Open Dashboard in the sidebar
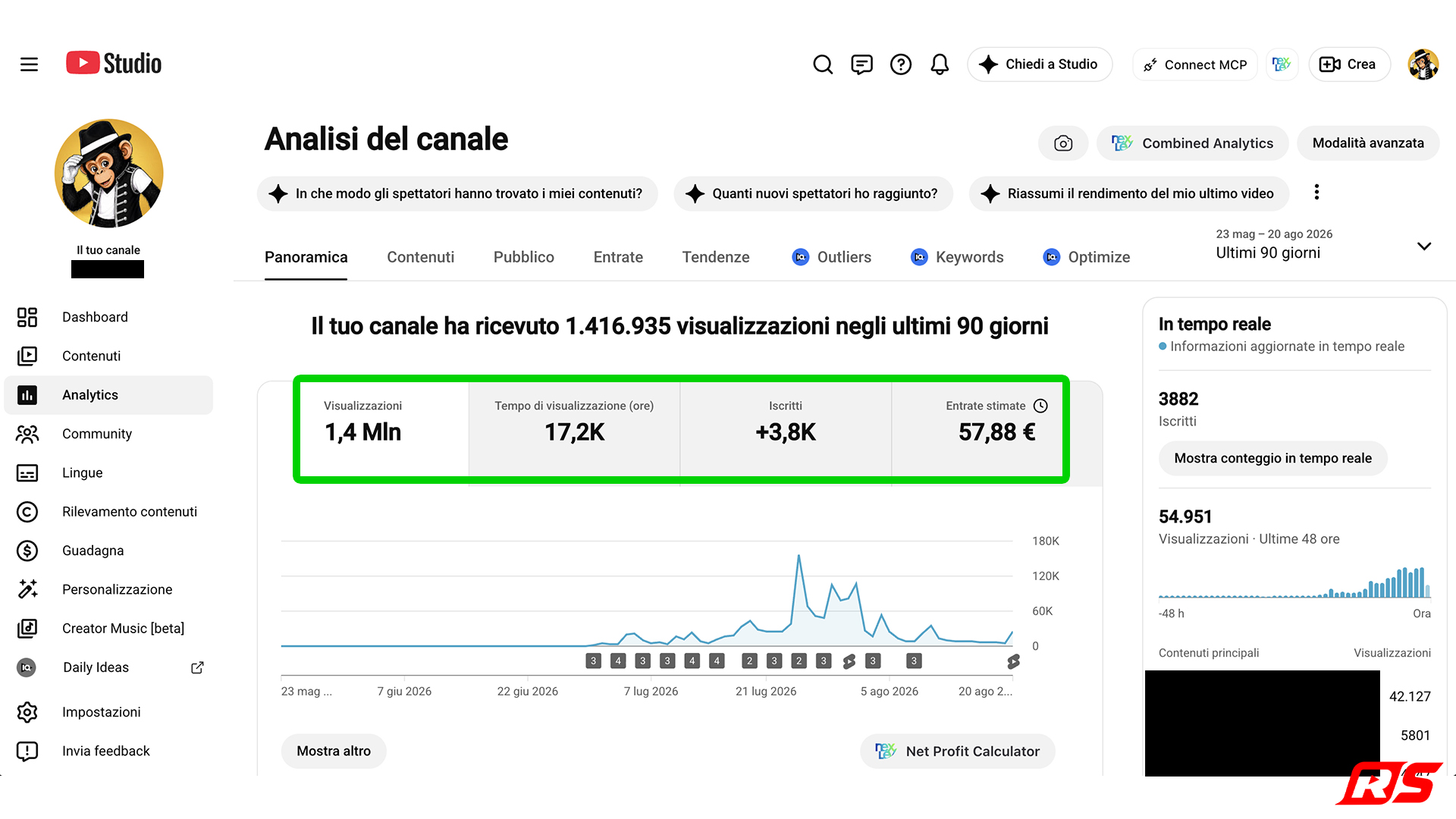Viewport: 1456px width, 819px height. [108, 317]
